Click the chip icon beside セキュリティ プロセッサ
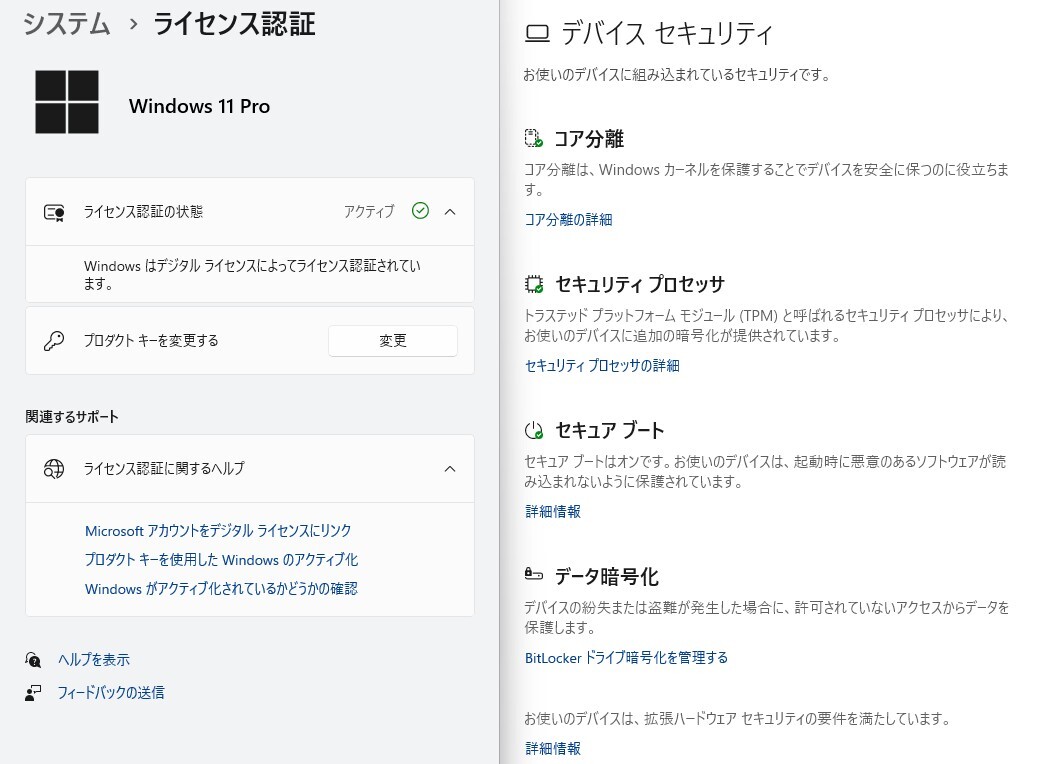This screenshot has height=764, width=1048. click(534, 285)
